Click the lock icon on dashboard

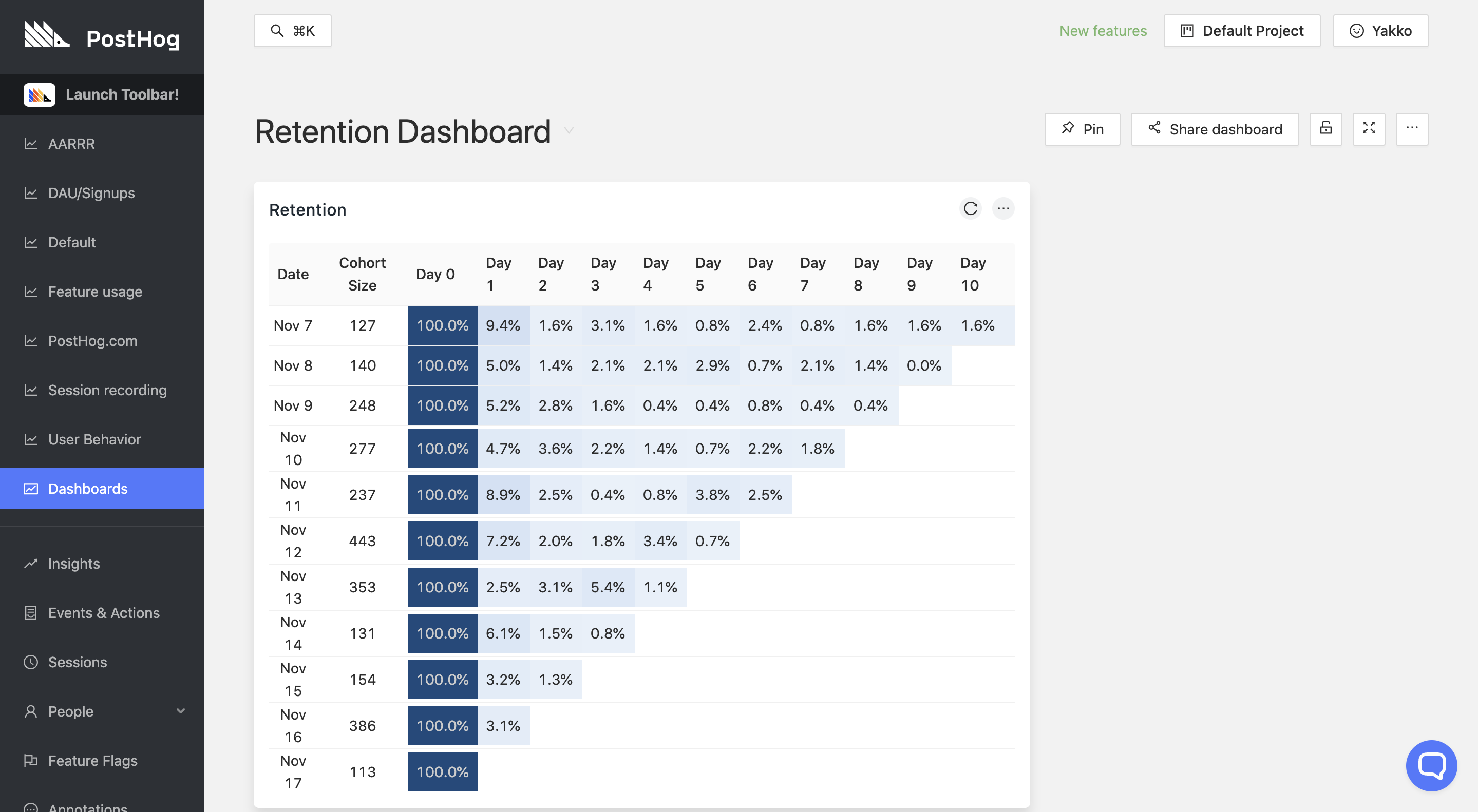[1325, 128]
